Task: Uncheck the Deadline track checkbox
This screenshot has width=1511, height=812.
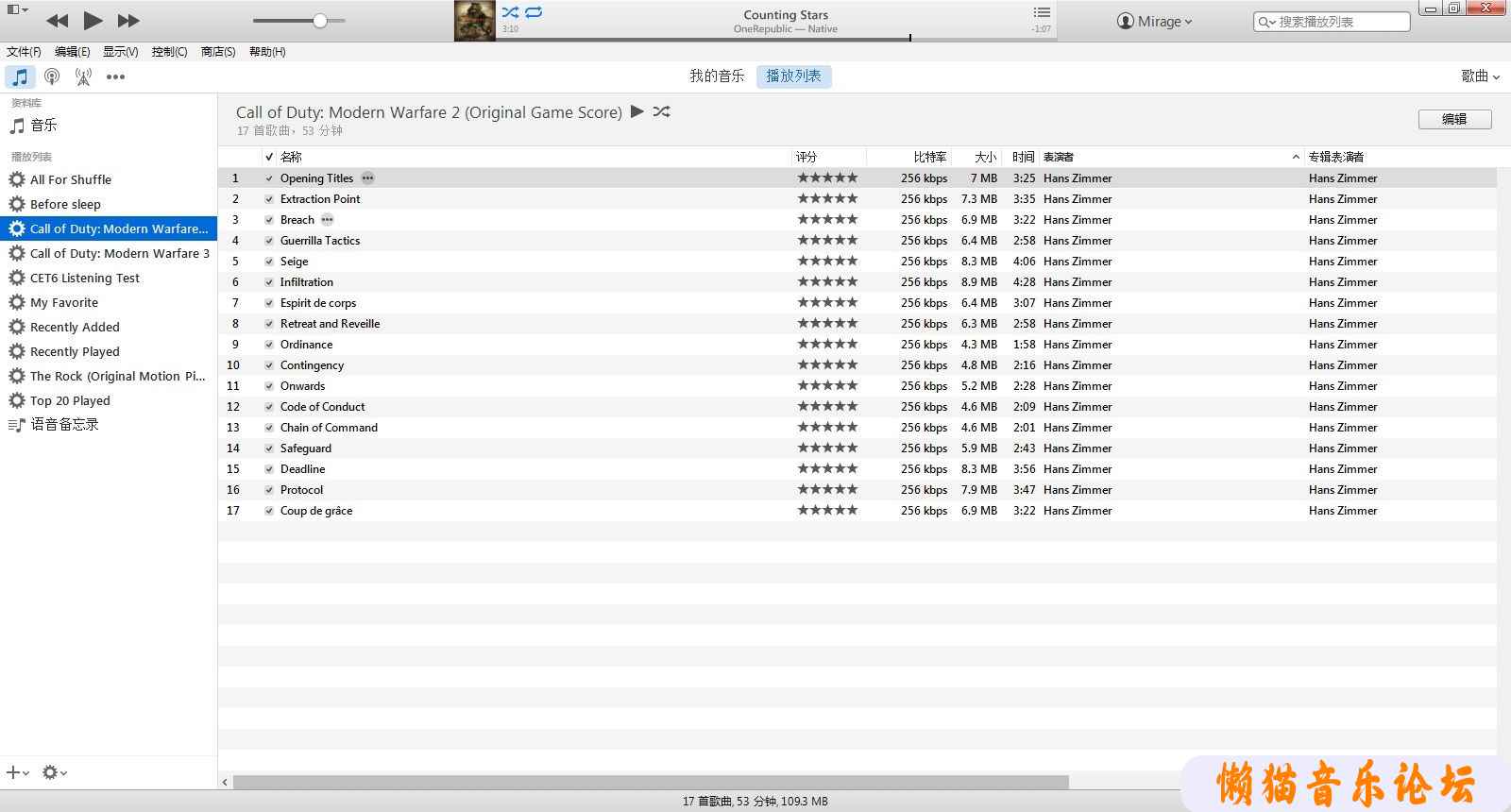Action: pos(269,469)
